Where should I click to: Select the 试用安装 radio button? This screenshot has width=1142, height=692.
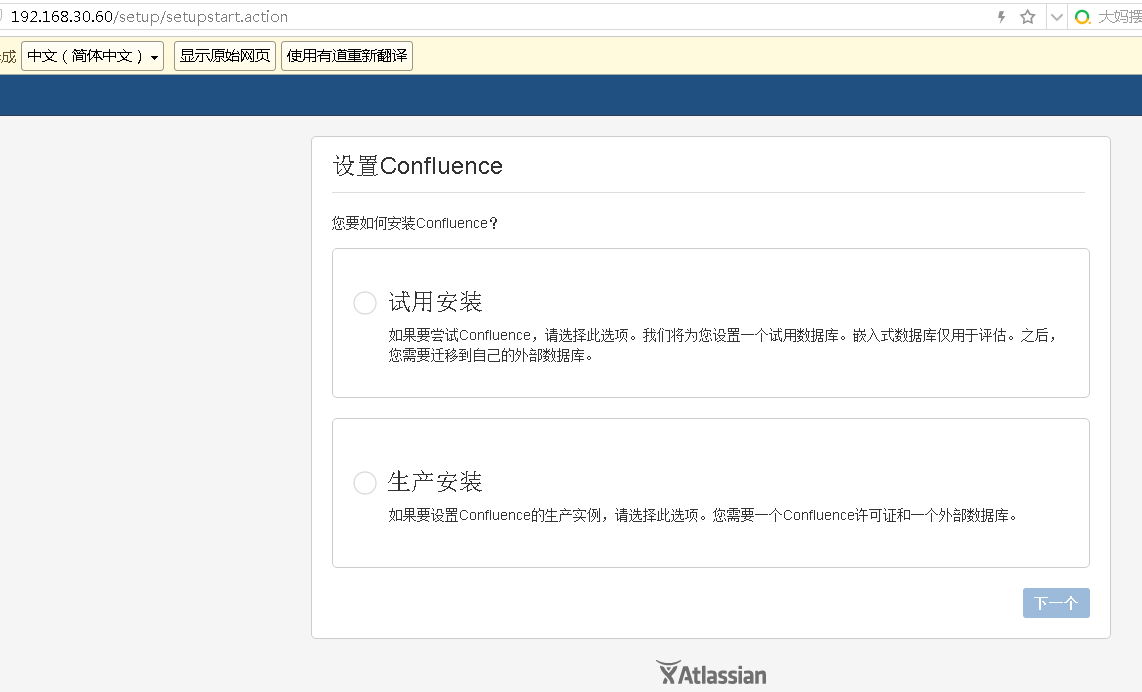tap(365, 303)
